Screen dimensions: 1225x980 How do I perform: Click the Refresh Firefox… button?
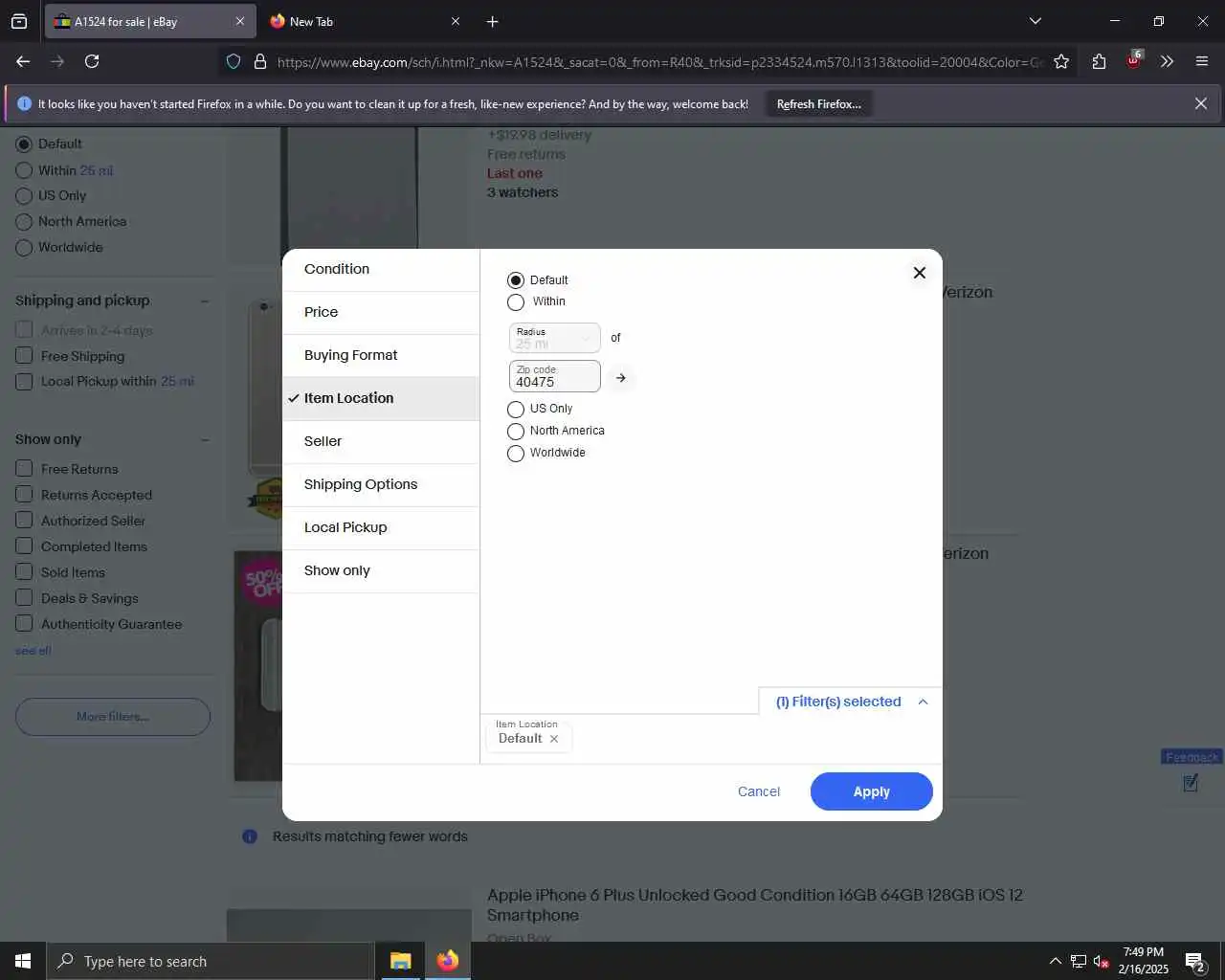pyautogui.click(x=818, y=103)
